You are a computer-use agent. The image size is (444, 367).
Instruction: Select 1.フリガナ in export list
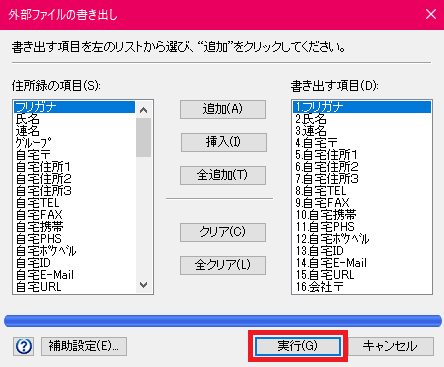click(x=362, y=107)
